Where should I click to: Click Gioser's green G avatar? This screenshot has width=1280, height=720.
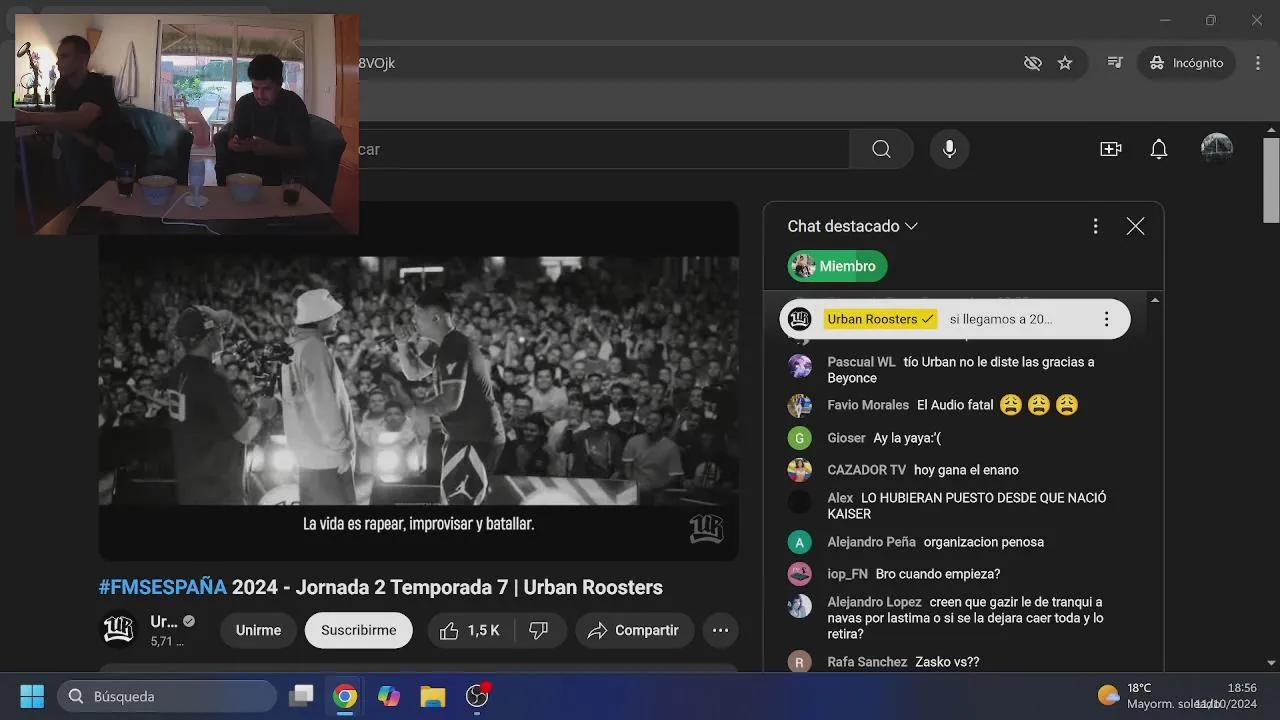[799, 438]
